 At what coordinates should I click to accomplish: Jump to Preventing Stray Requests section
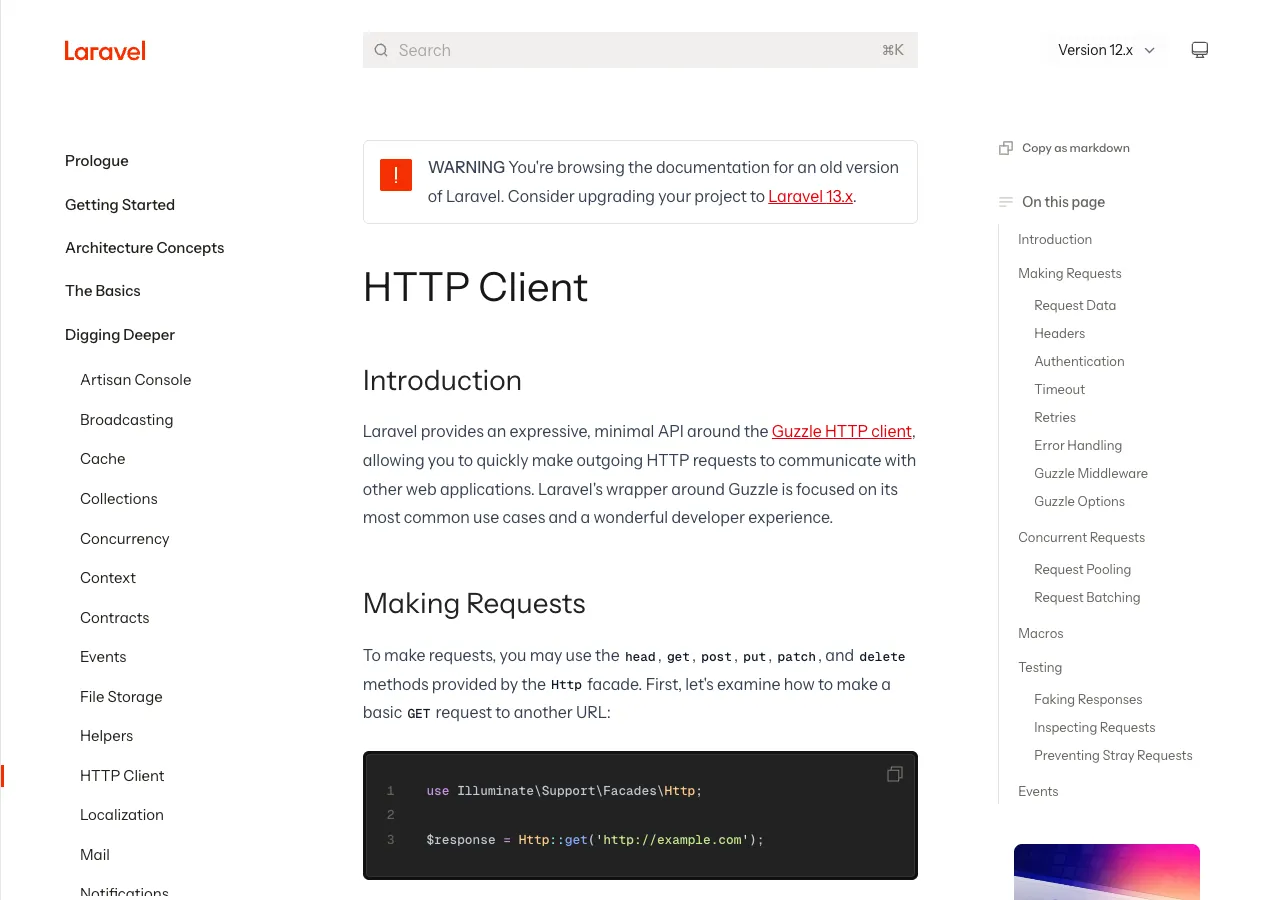(1113, 755)
